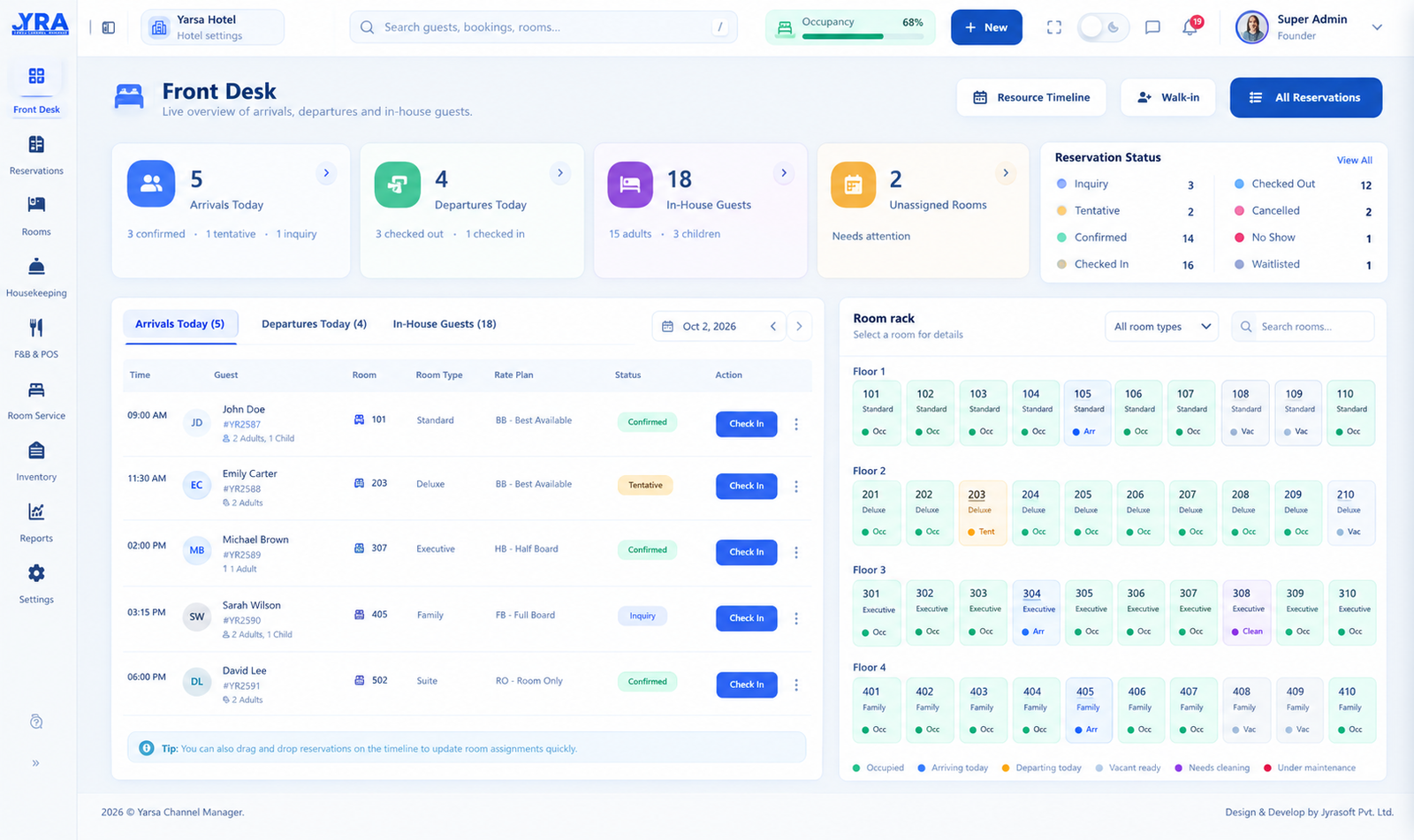Expand the In-House Guests card arrow

783,173
